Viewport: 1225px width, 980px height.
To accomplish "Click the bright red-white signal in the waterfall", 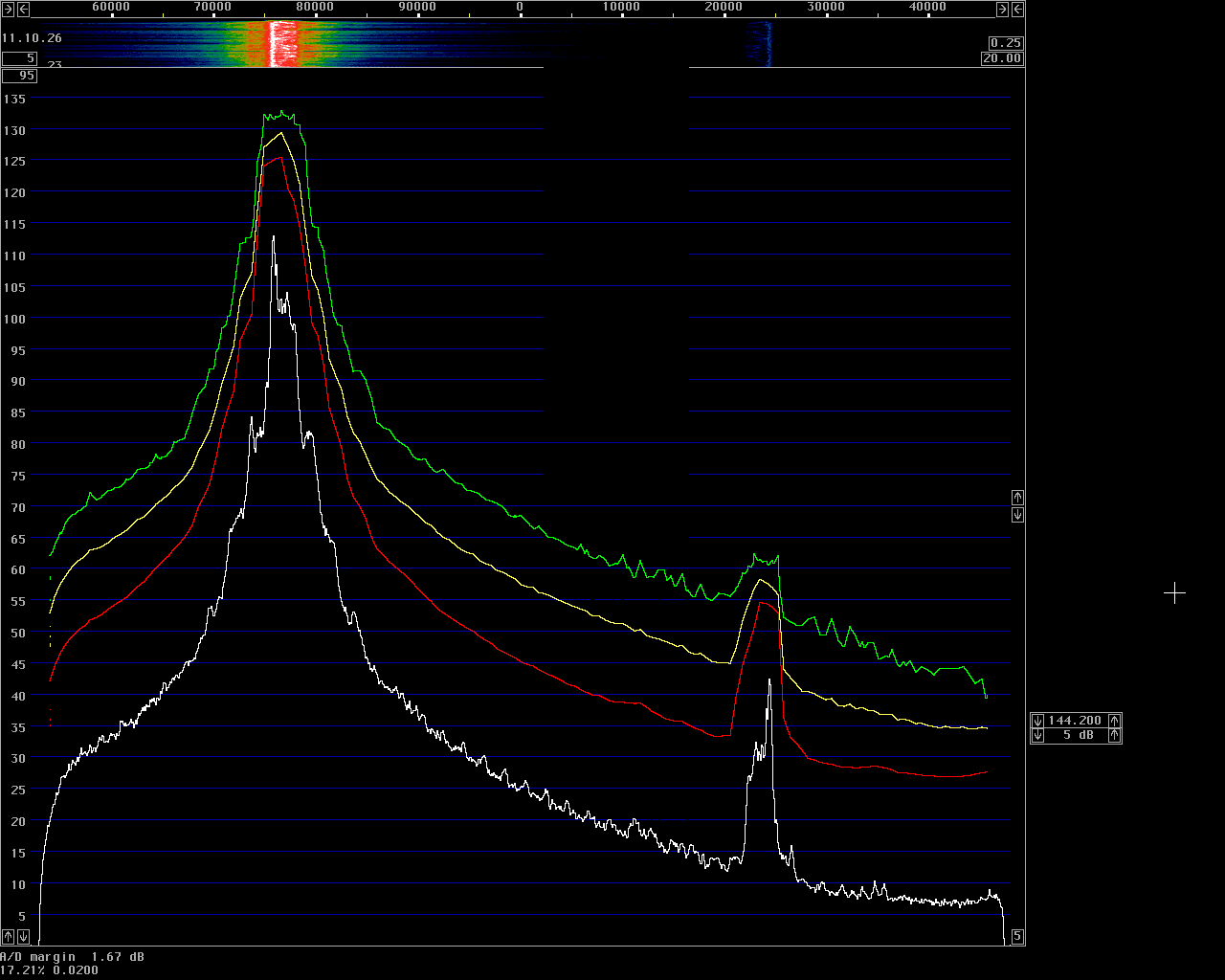I will pos(280,43).
